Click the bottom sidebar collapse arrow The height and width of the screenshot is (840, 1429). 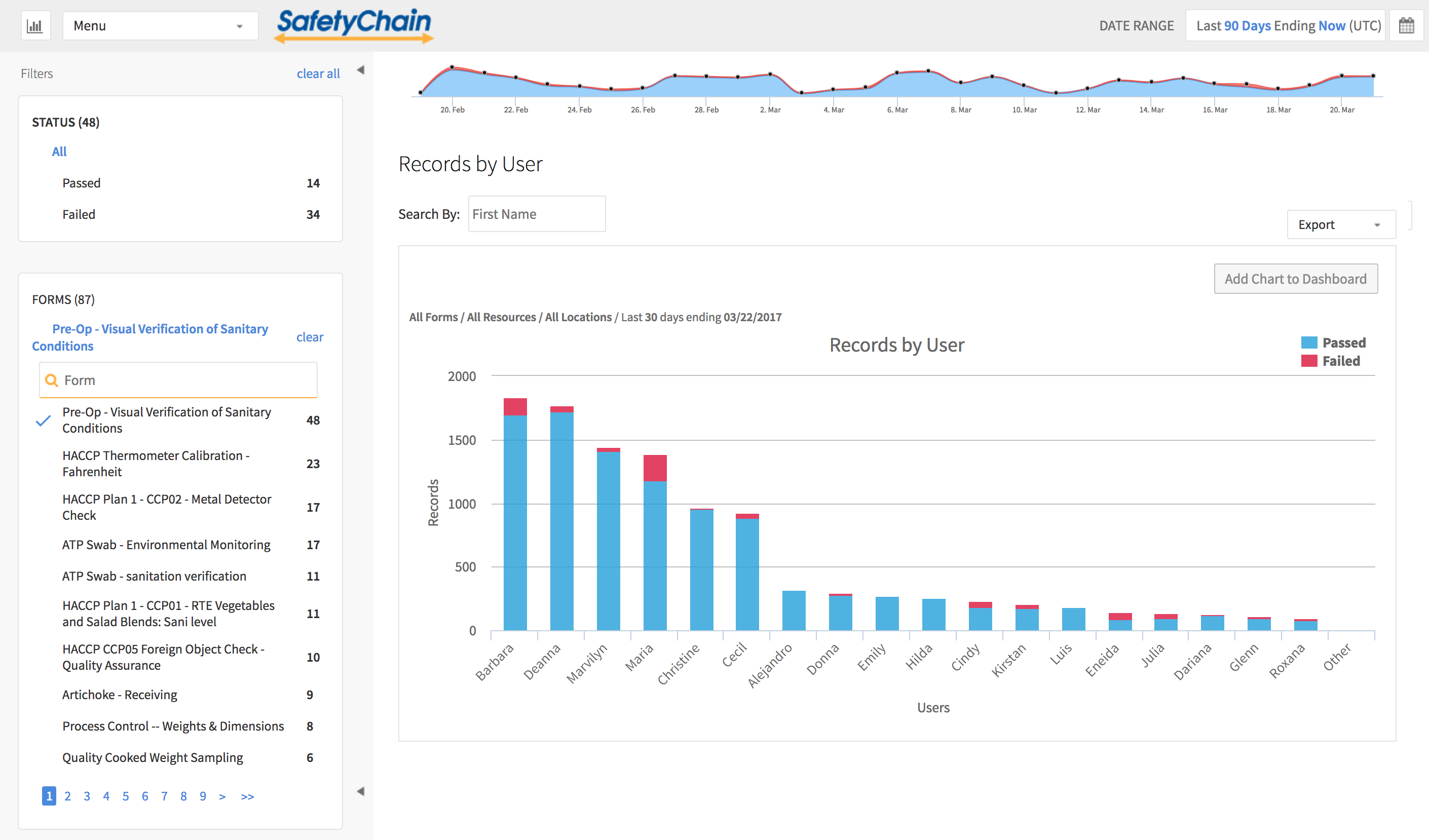[360, 791]
